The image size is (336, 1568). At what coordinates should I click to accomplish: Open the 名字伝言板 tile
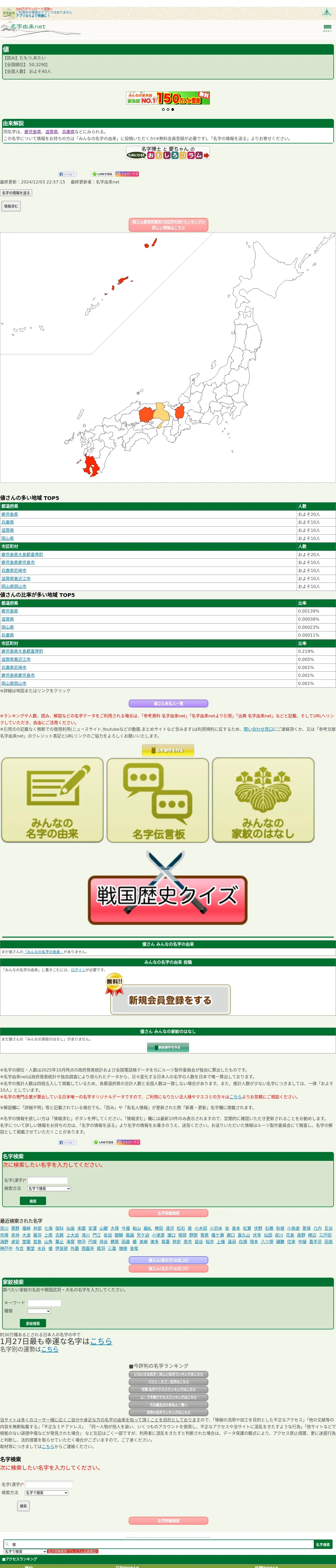click(x=158, y=800)
